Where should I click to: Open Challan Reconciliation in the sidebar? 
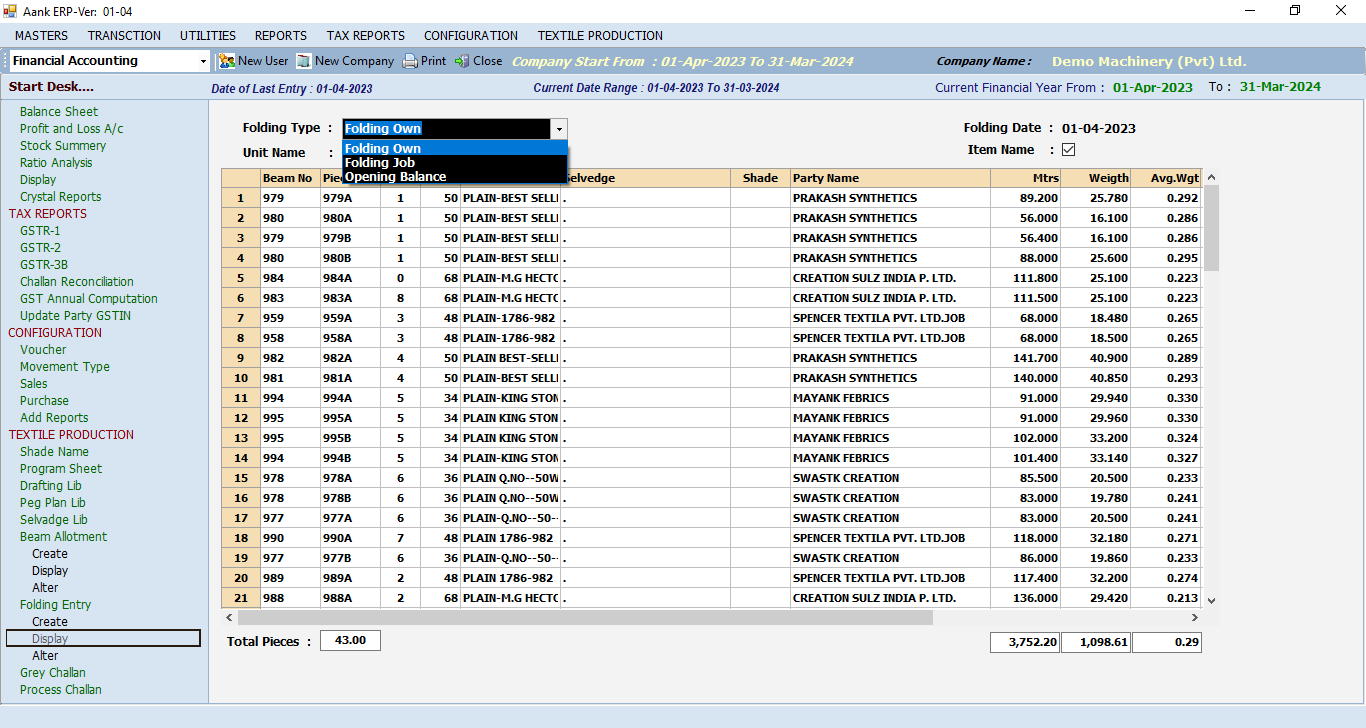[77, 282]
